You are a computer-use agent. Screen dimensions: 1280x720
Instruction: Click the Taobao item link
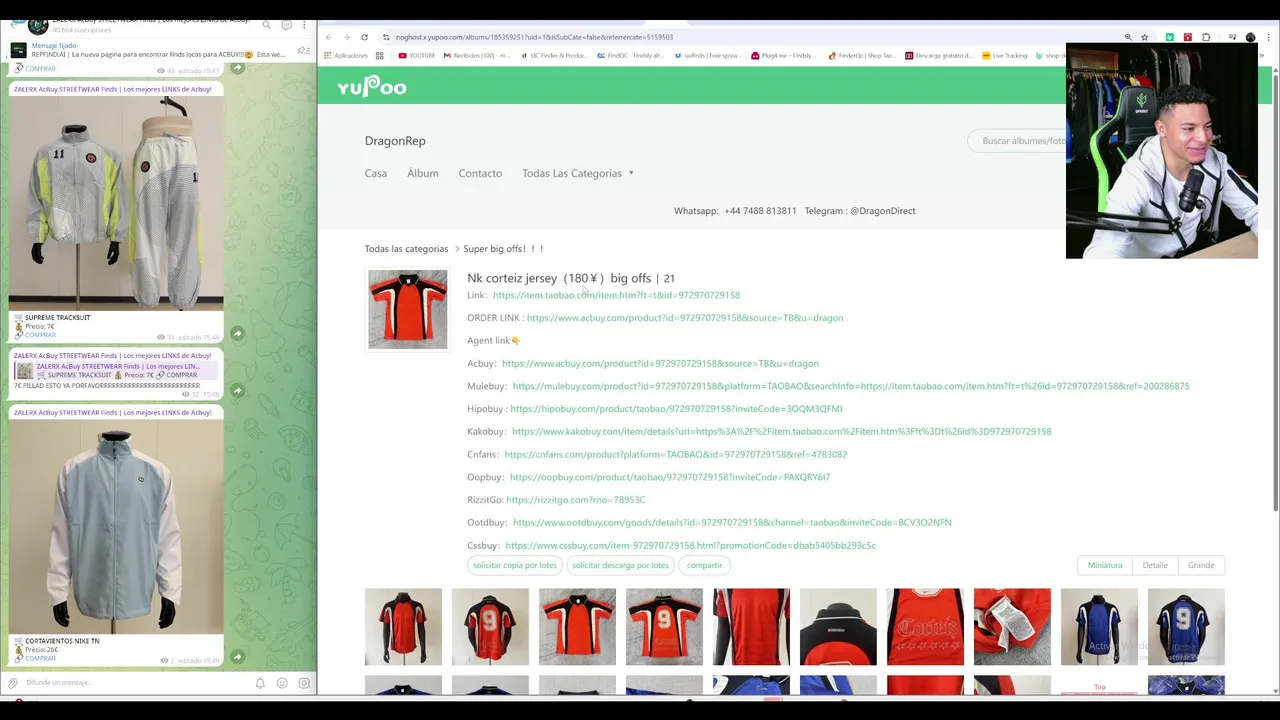616,295
